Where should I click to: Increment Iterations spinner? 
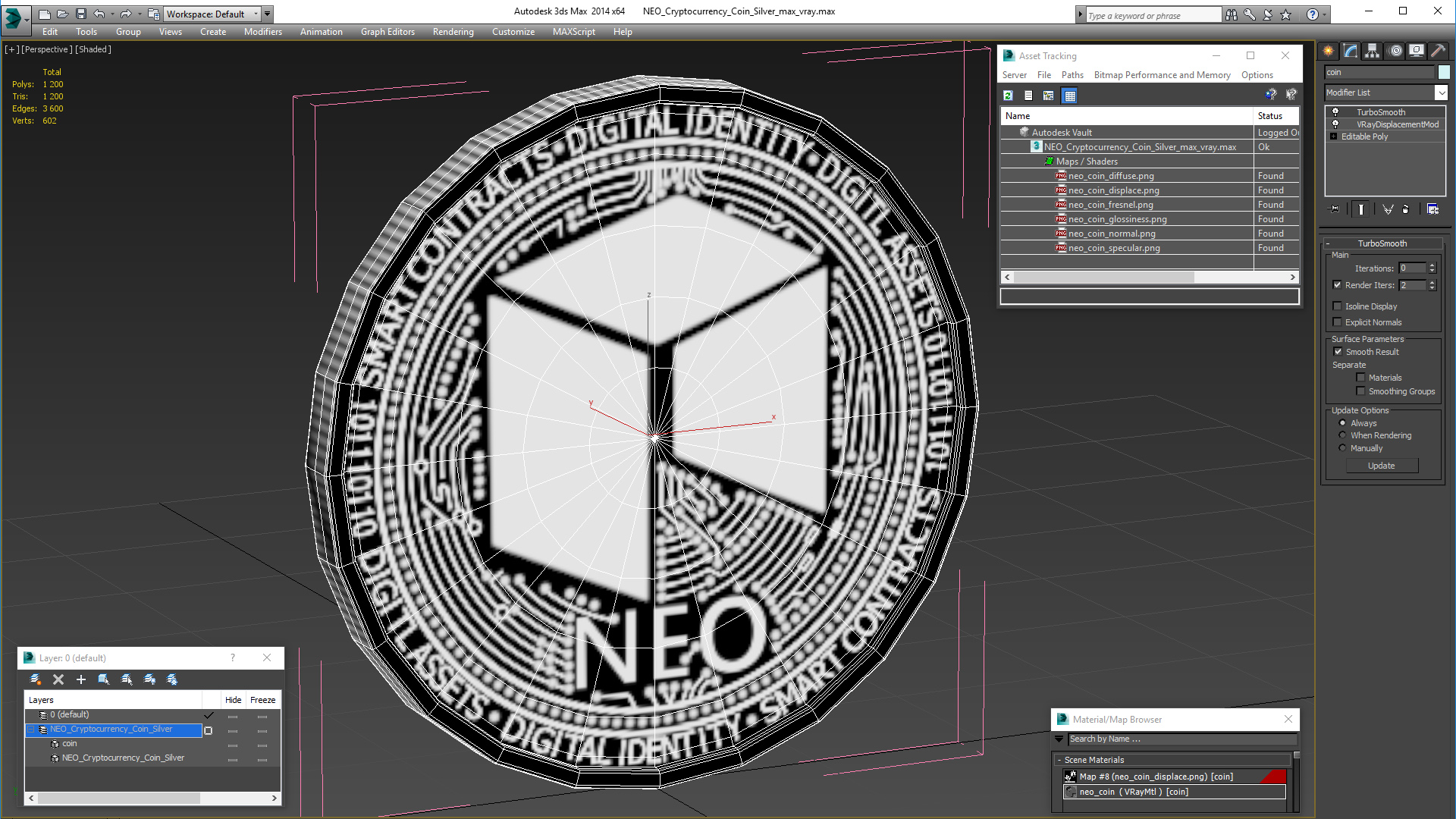click(x=1432, y=265)
